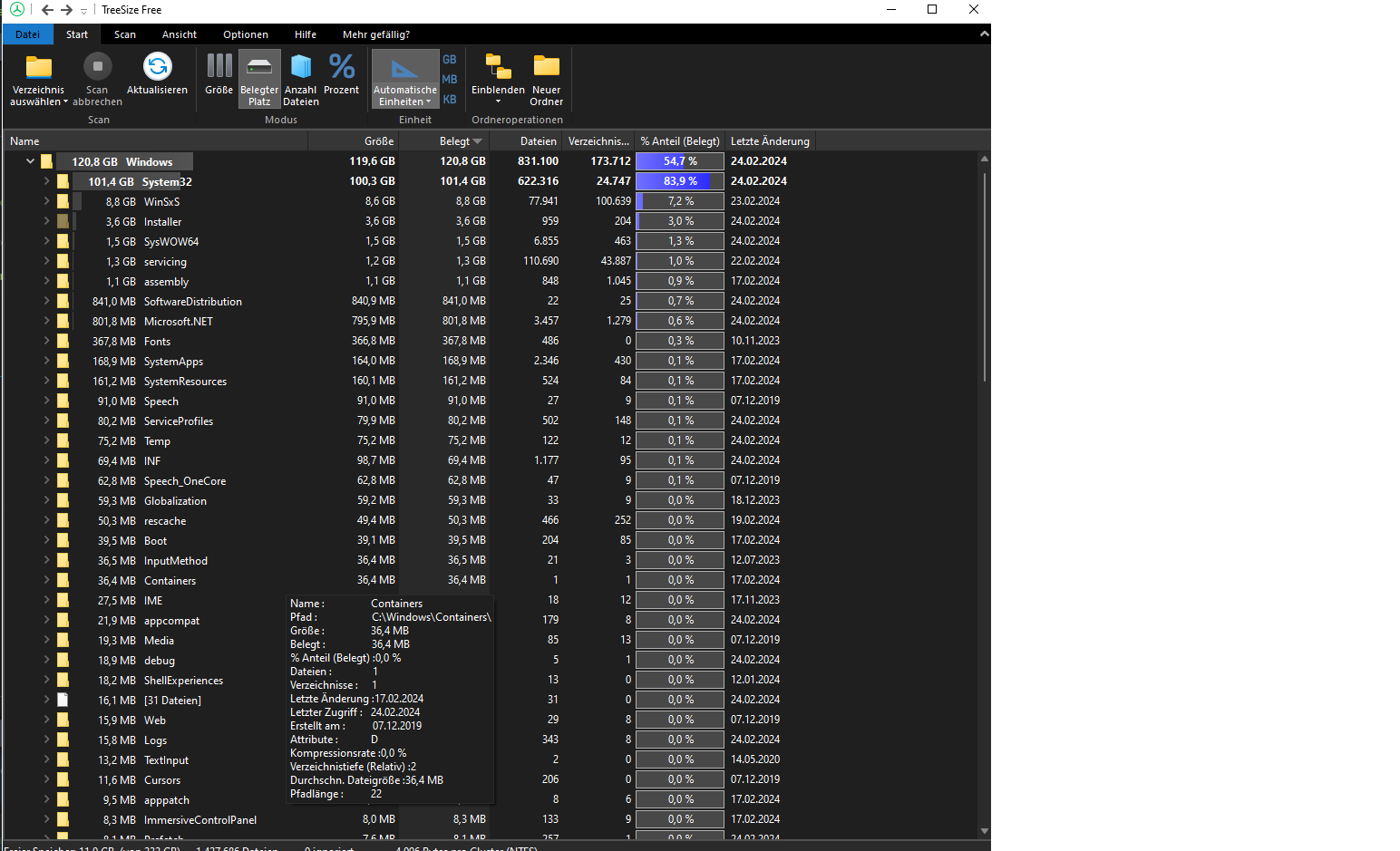This screenshot has width=1400, height=851.
Task: Open the Hilfe ribbon tab
Action: pyautogui.click(x=306, y=34)
